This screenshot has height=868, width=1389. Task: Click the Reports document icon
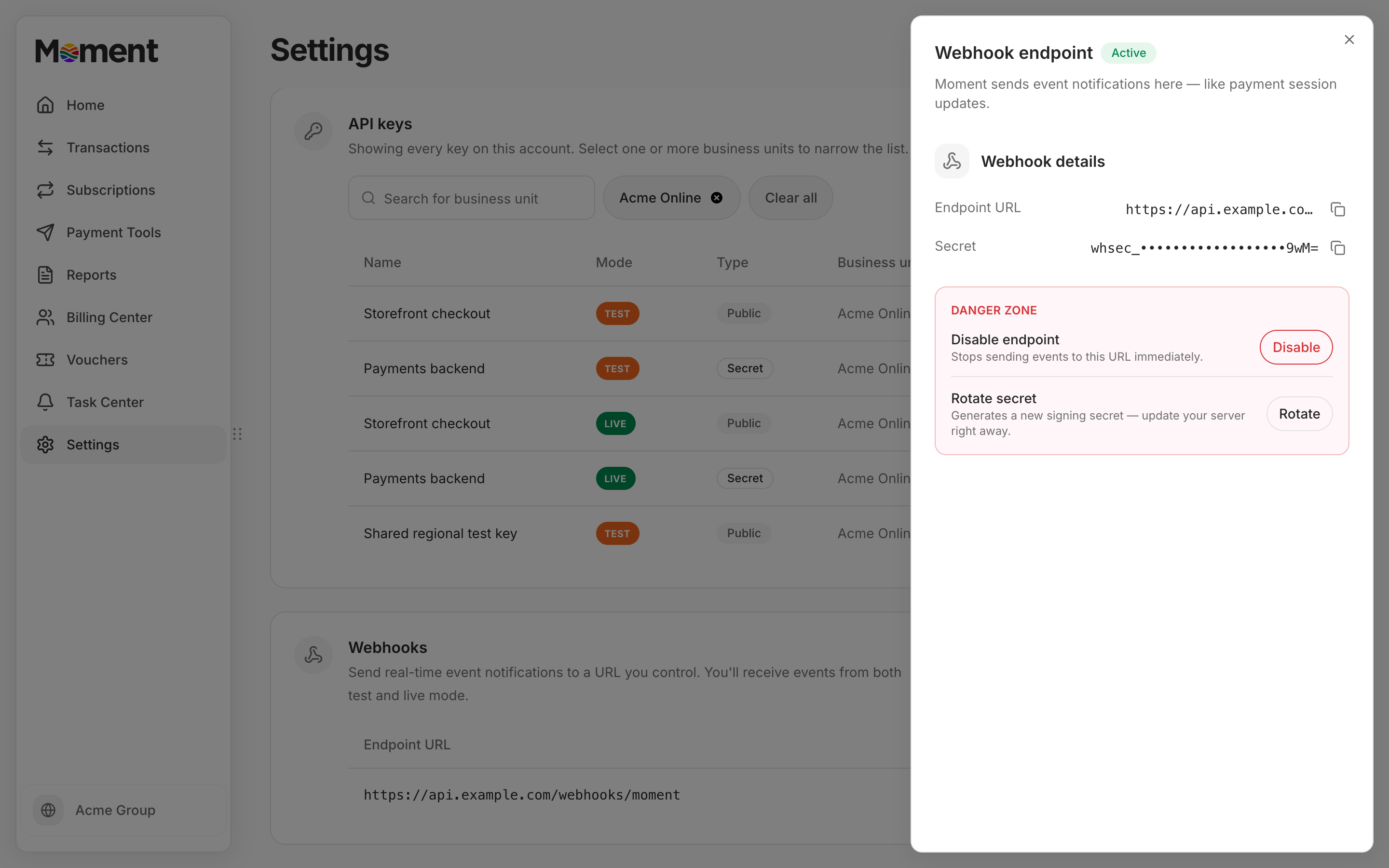tap(45, 275)
